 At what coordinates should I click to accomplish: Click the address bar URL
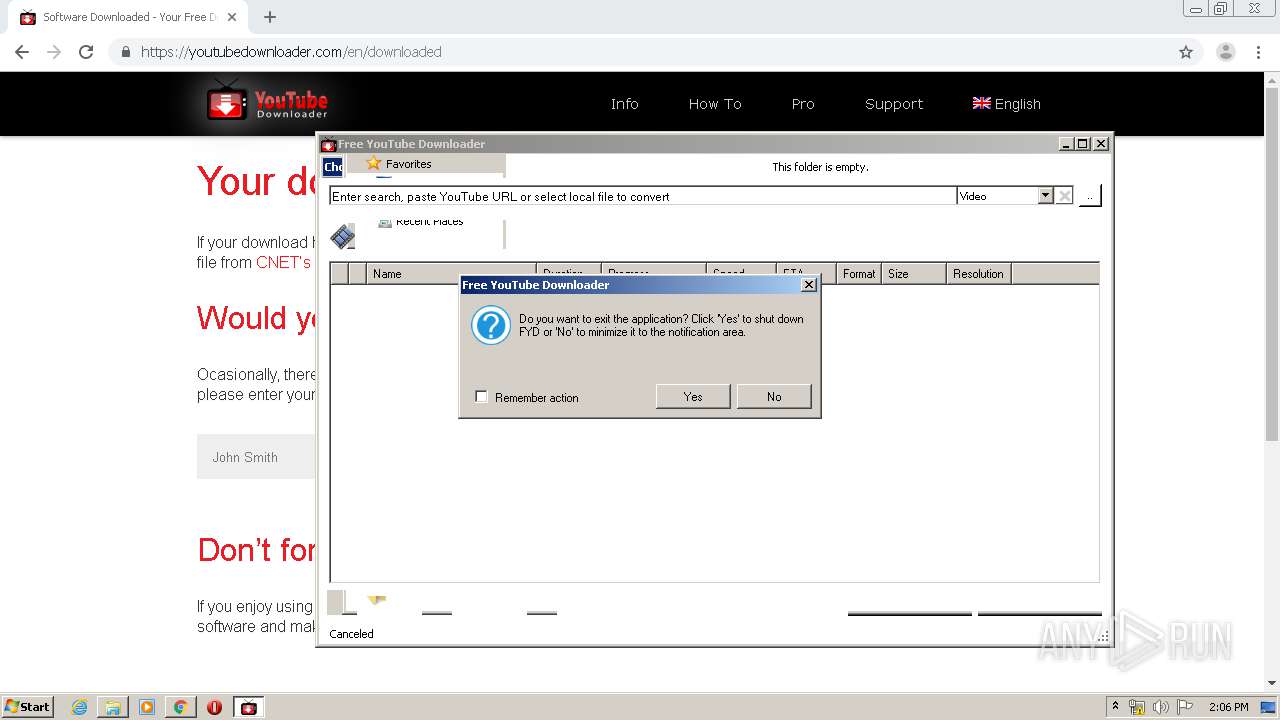[x=291, y=52]
